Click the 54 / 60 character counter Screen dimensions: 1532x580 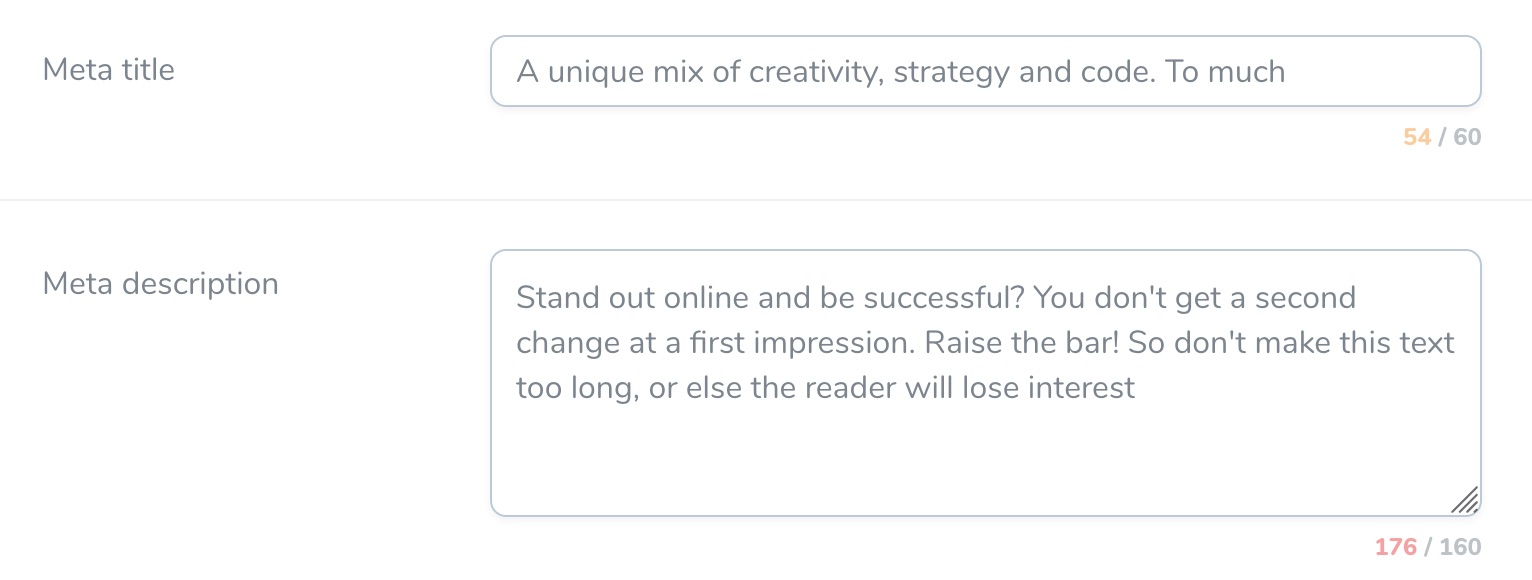[1442, 137]
